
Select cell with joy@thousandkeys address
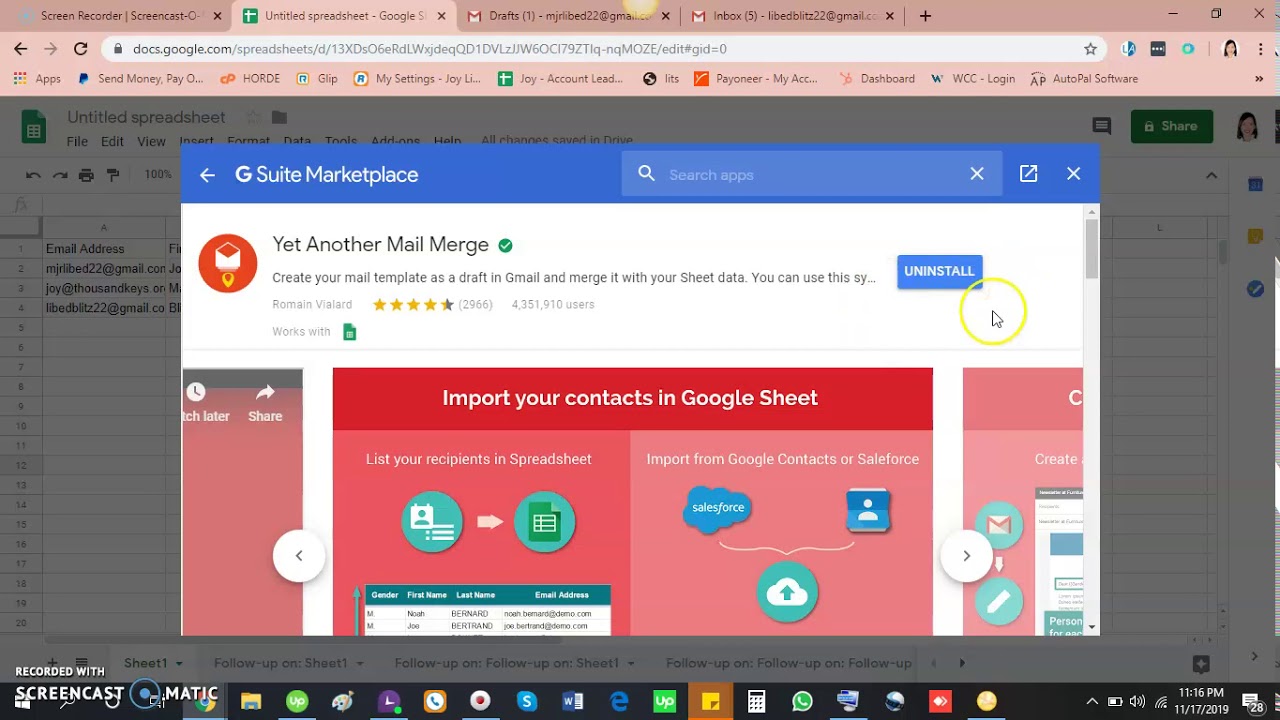105,289
